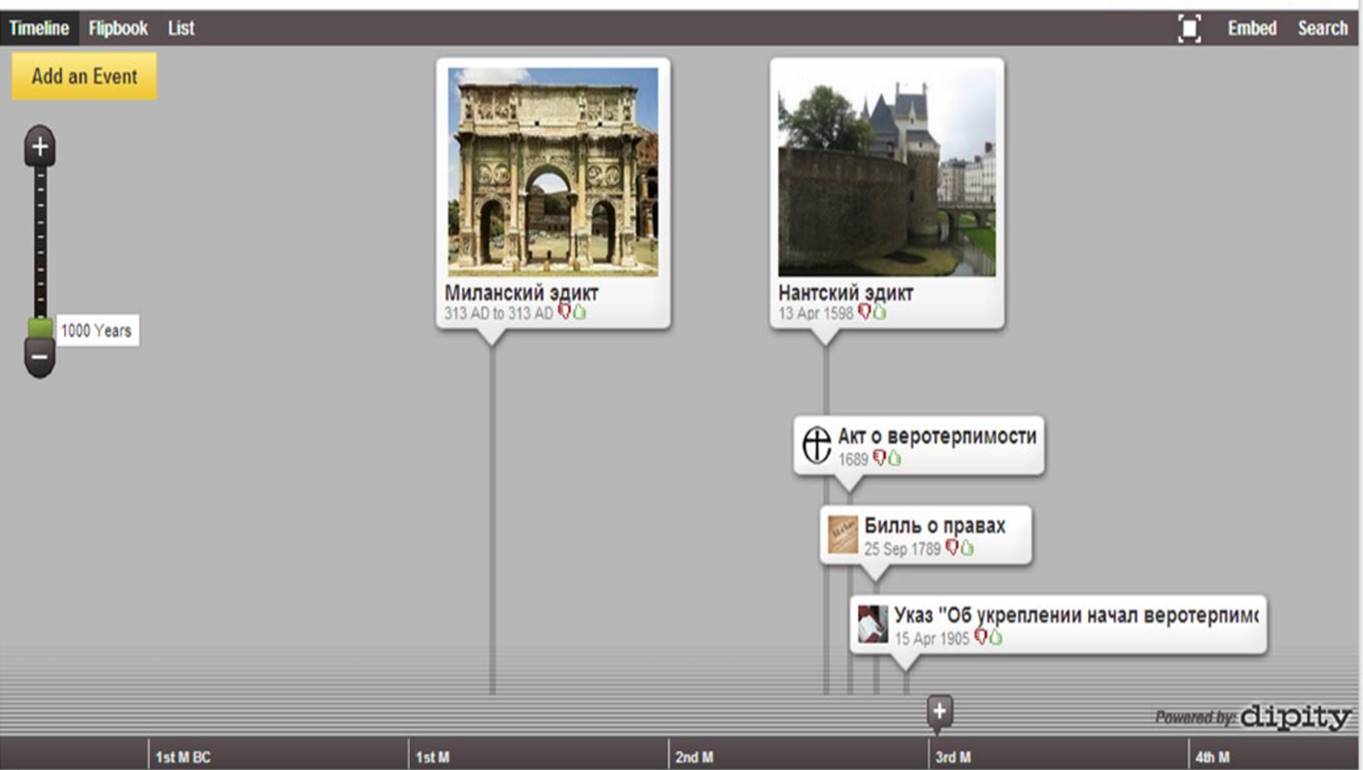The image size is (1363, 770).
Task: Zoom out with the minus button
Action: (x=40, y=356)
